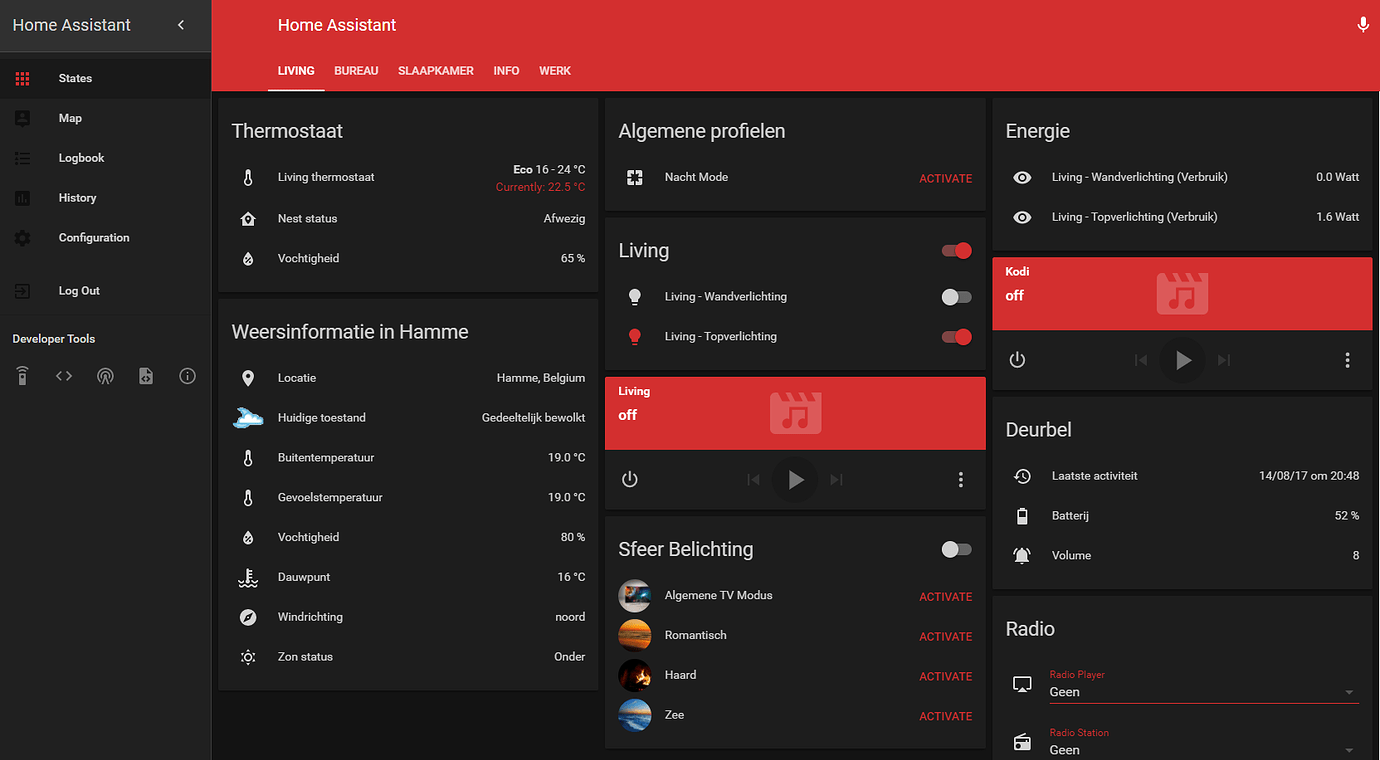Screen dimensions: 1380x760
Task: Open Kodi player more options menu
Action: [1347, 360]
